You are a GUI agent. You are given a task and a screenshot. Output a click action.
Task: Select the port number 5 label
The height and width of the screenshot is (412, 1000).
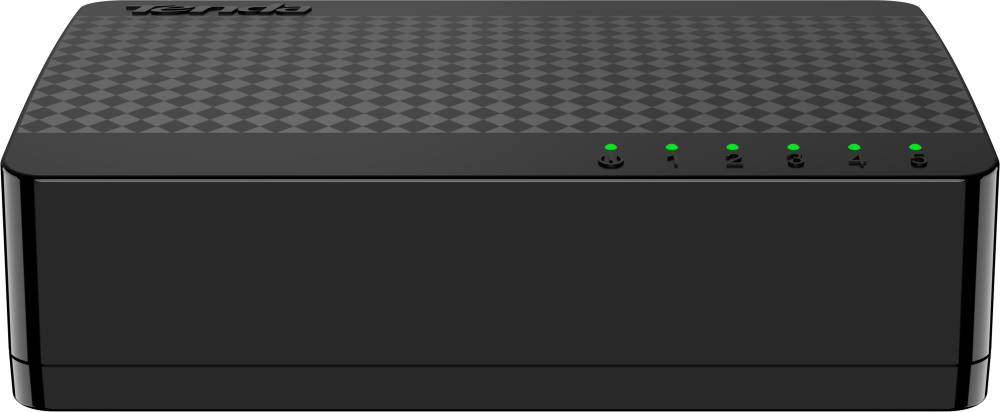918,161
